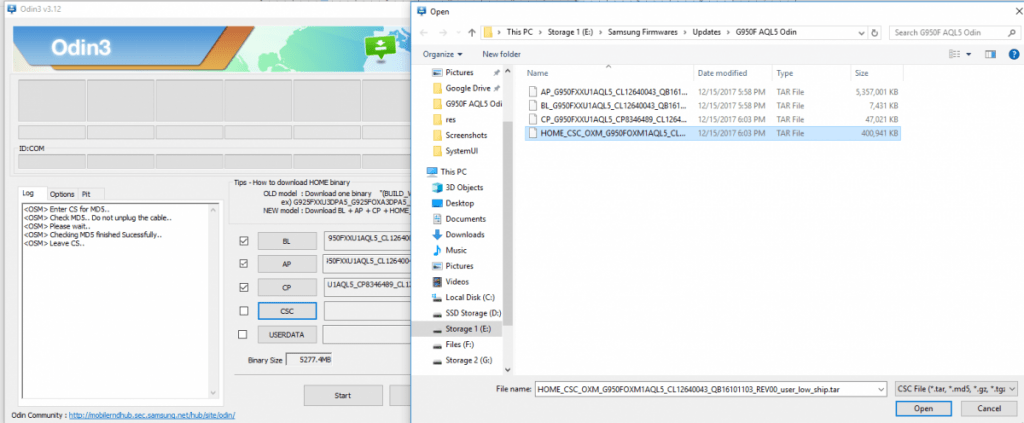Sort files by Date modified column
The width and height of the screenshot is (1024, 423).
pyautogui.click(x=722, y=73)
